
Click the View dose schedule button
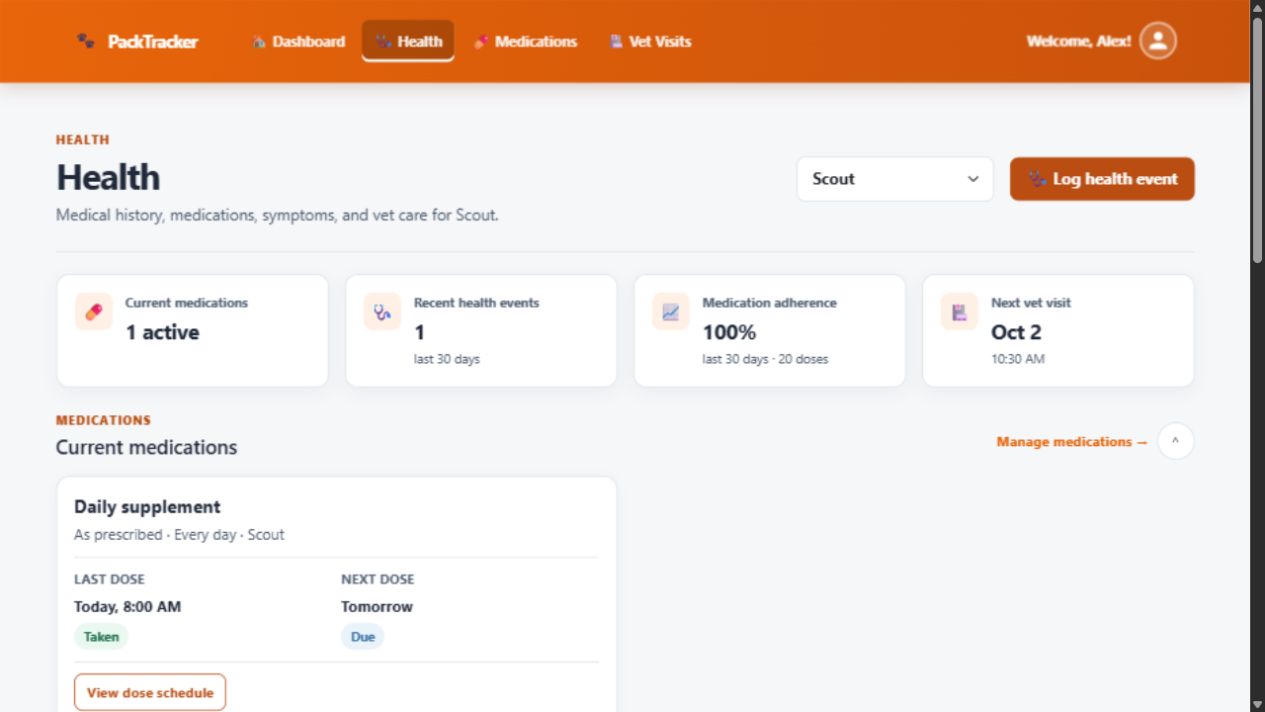[x=150, y=692]
